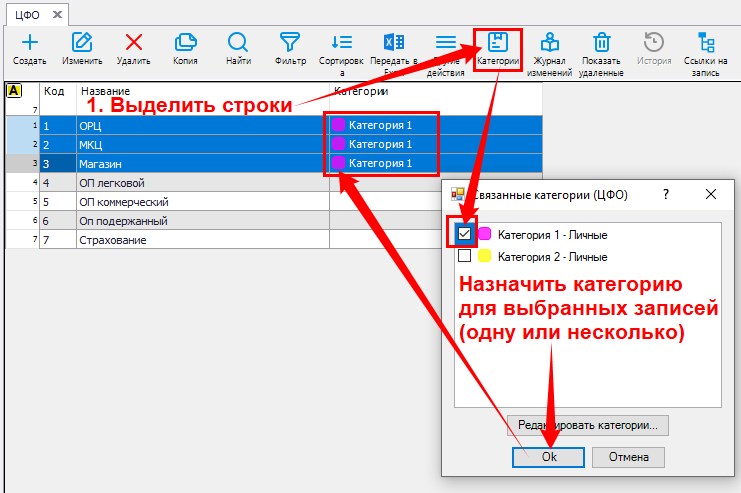
Task: Click Показать удаленные trash icon
Action: click(x=601, y=43)
